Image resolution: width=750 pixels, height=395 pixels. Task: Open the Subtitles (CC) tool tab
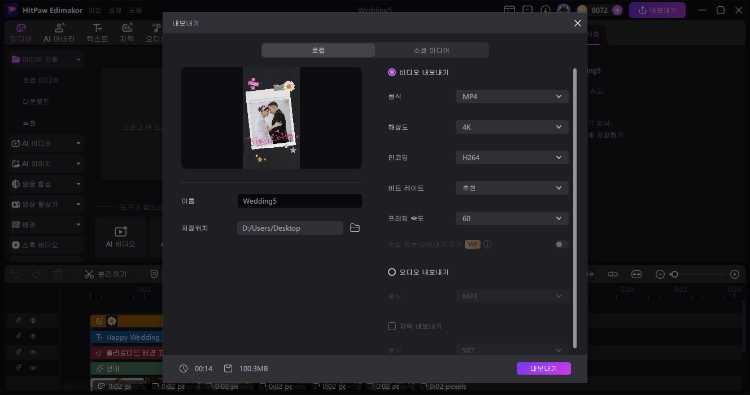127,33
